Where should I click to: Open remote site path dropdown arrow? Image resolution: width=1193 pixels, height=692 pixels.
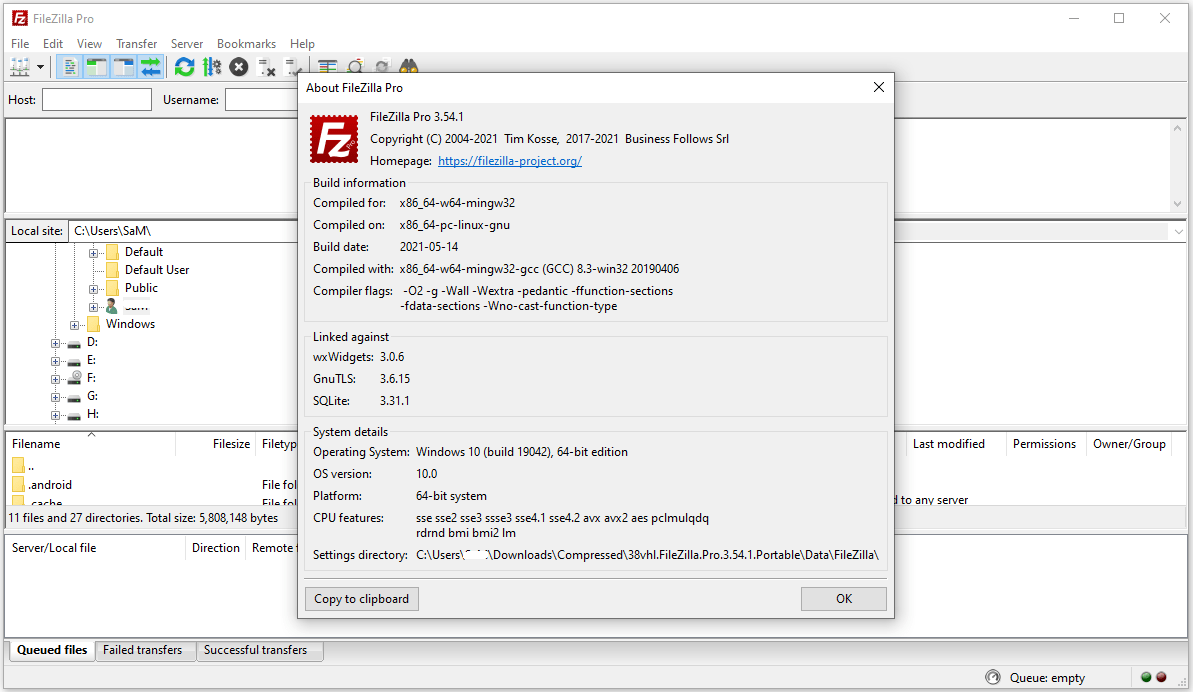1179,231
